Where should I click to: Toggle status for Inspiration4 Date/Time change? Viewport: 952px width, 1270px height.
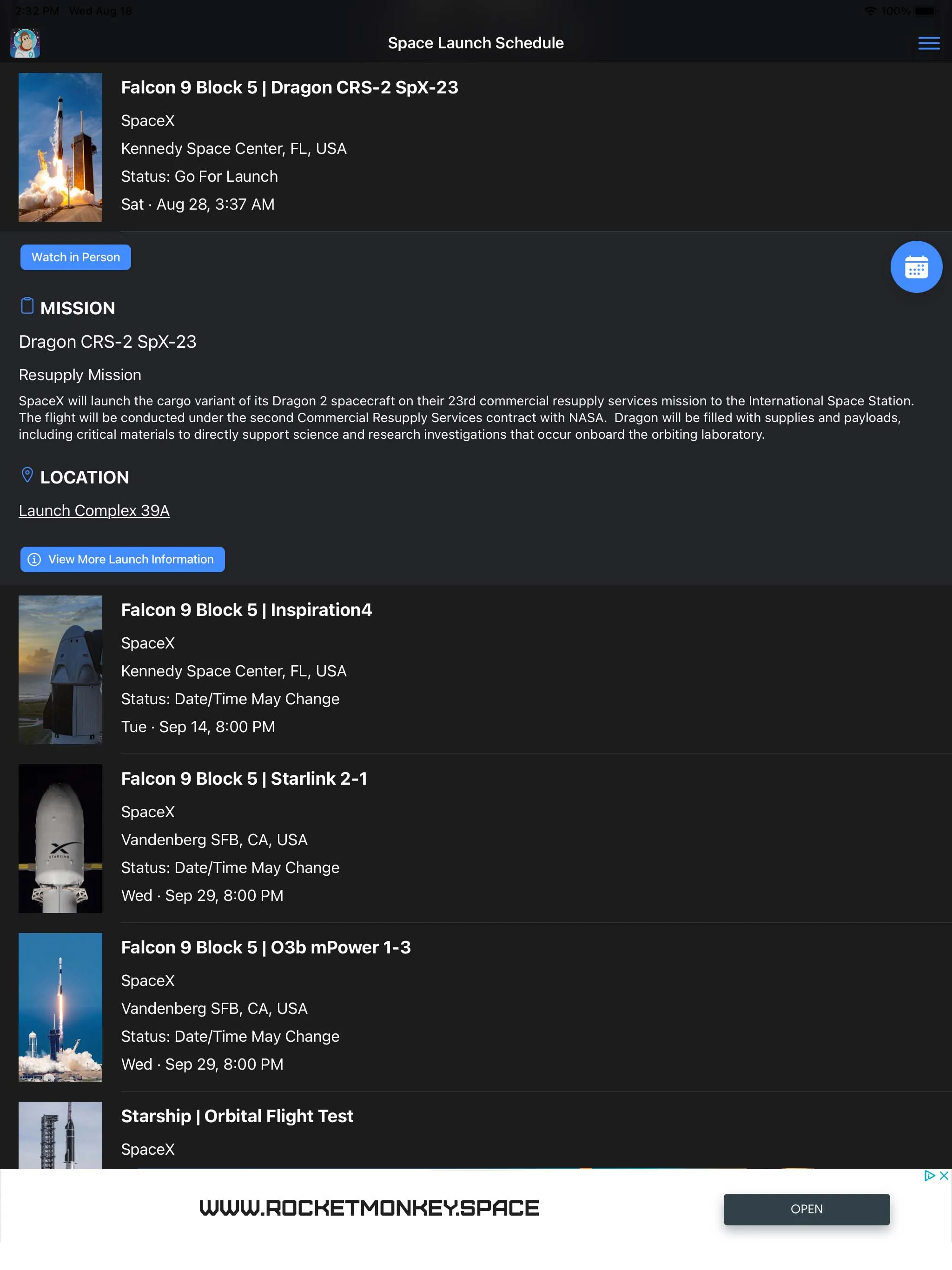230,698
